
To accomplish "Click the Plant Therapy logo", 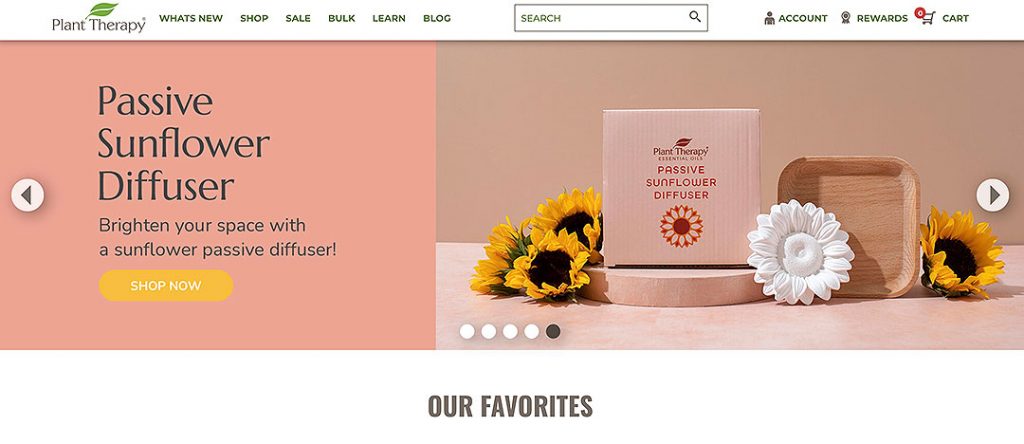I will 99,18.
